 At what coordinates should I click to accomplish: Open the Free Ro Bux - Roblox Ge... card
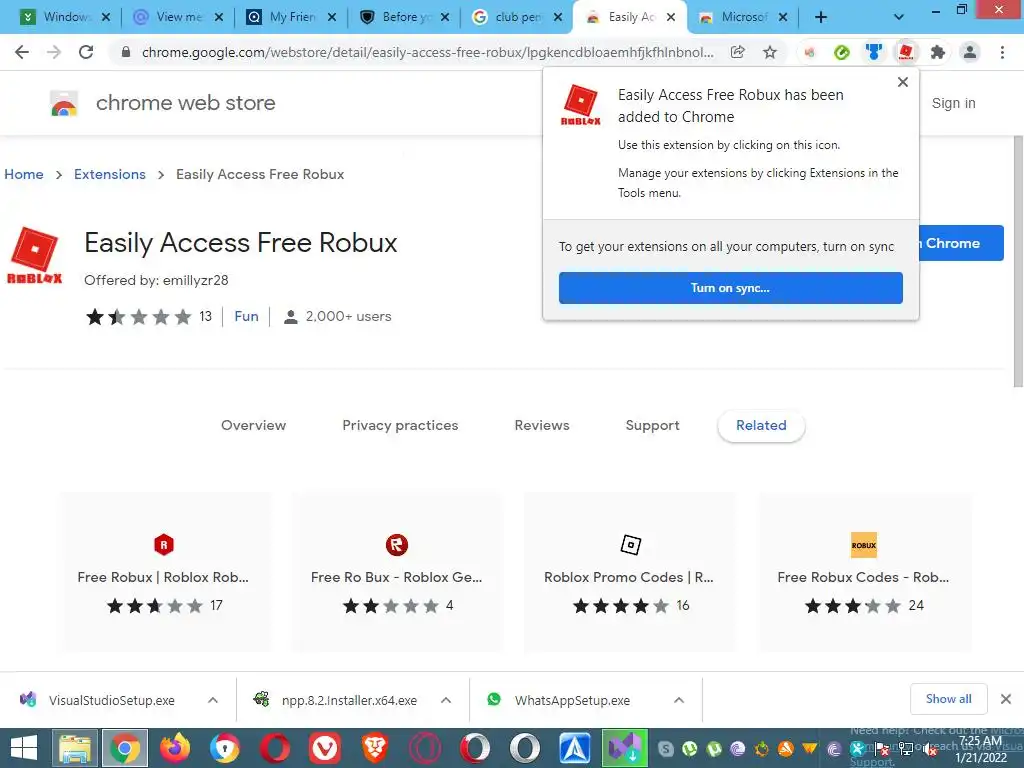[x=396, y=573]
